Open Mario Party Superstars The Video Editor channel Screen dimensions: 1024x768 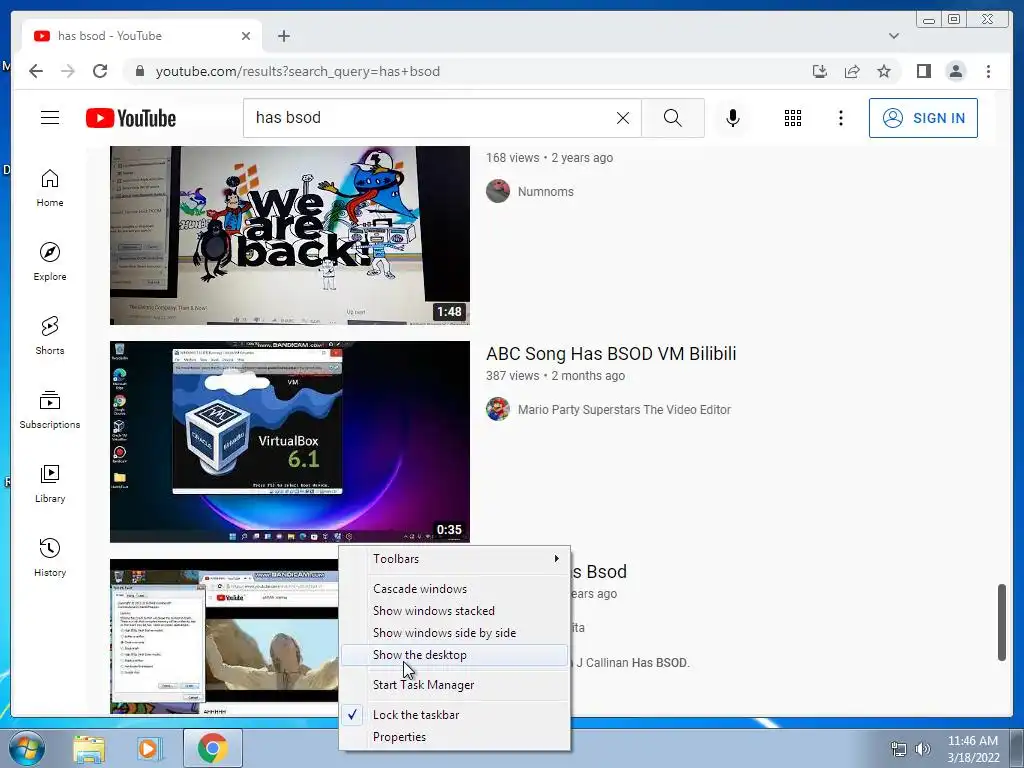point(624,409)
